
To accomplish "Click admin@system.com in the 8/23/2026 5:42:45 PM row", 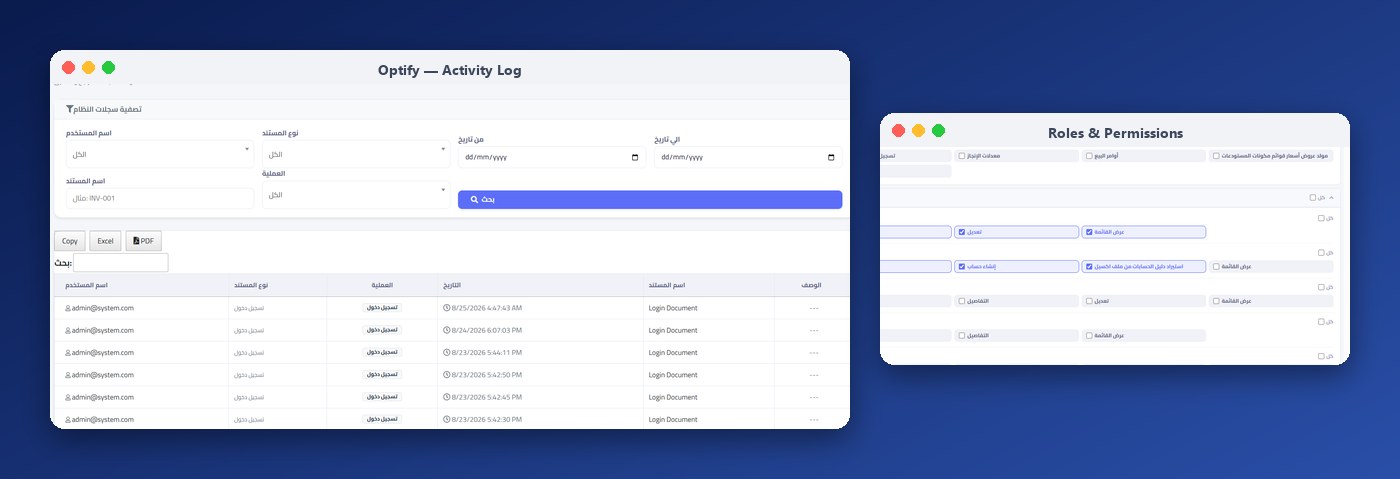I will [103, 397].
